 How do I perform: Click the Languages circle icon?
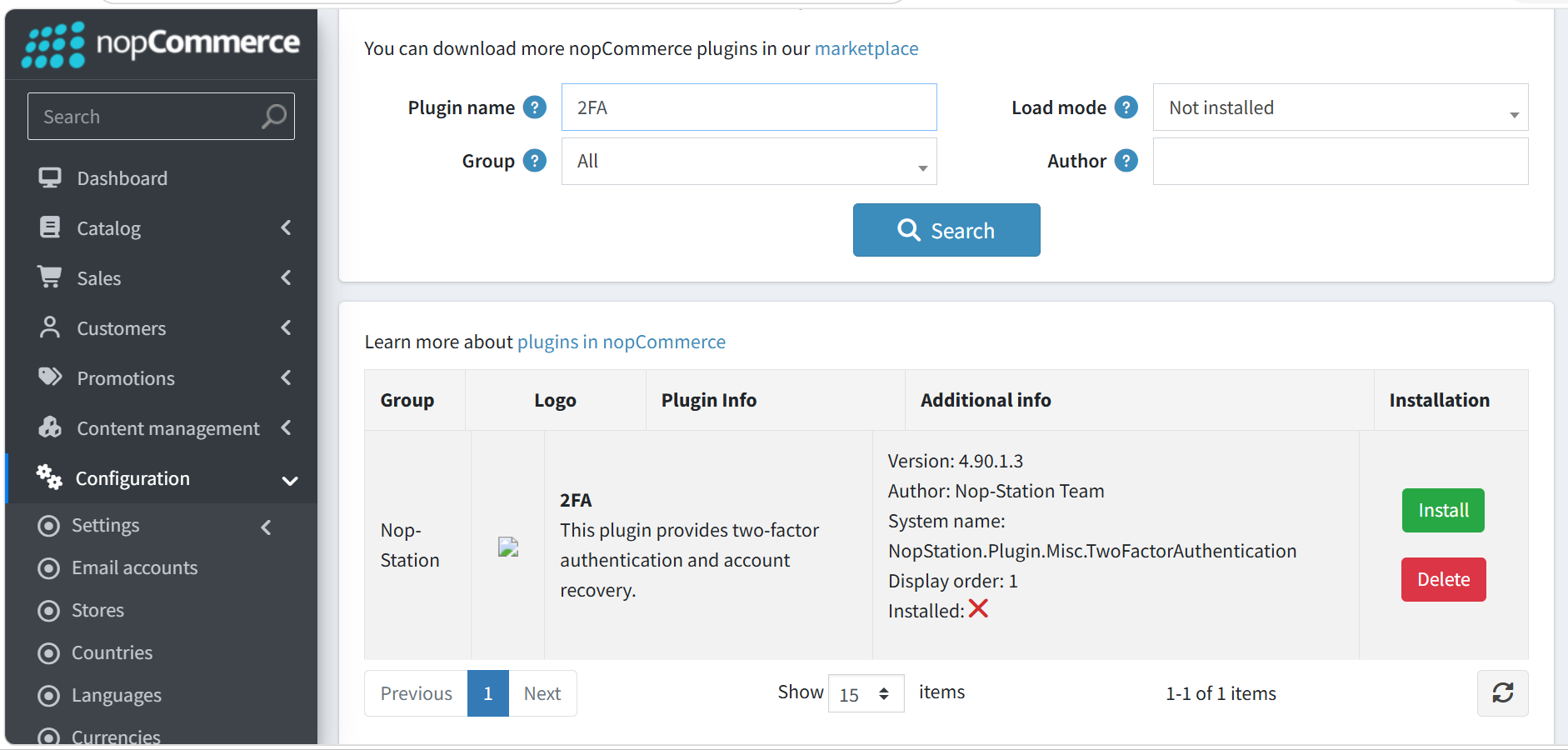[x=49, y=695]
